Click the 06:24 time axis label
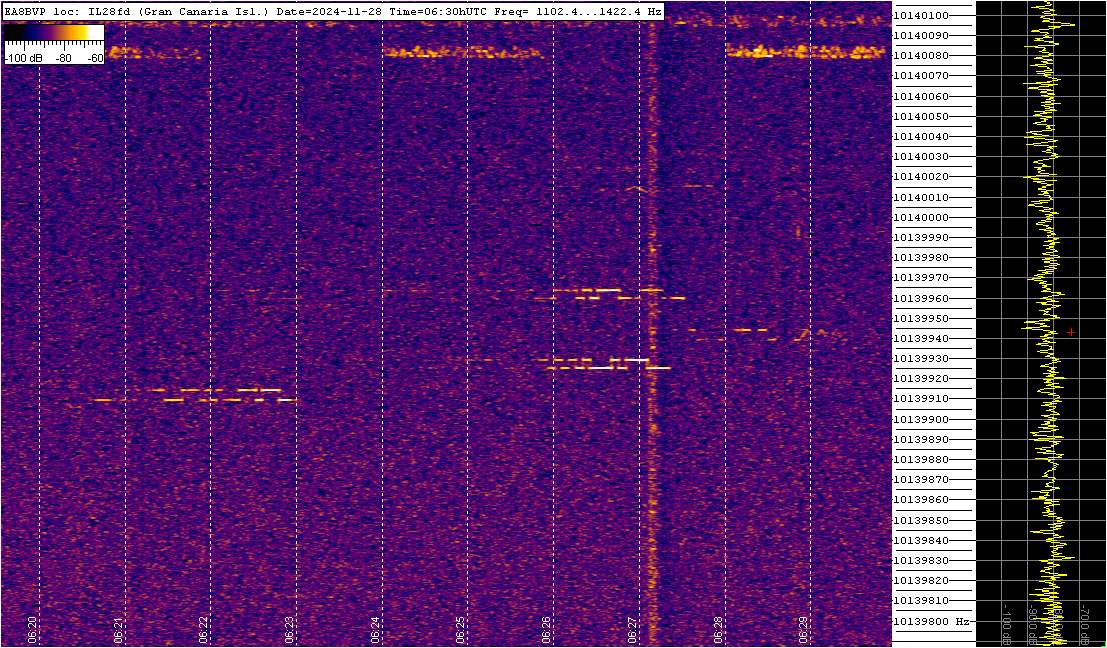Screen dimensions: 1107x648 (x=376, y=630)
